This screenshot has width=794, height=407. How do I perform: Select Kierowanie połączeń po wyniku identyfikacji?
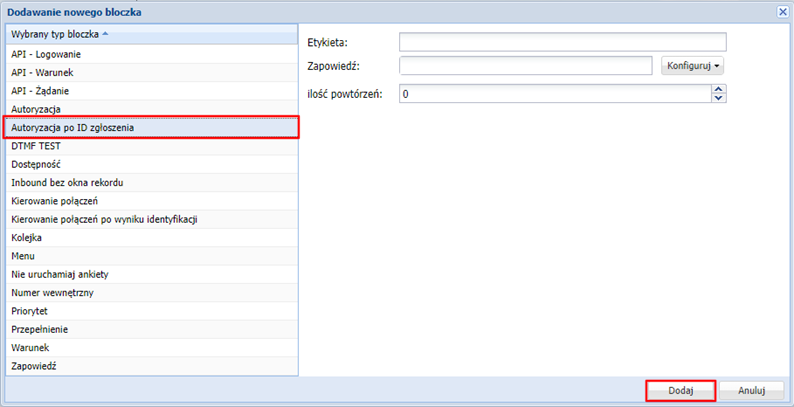click(152, 219)
